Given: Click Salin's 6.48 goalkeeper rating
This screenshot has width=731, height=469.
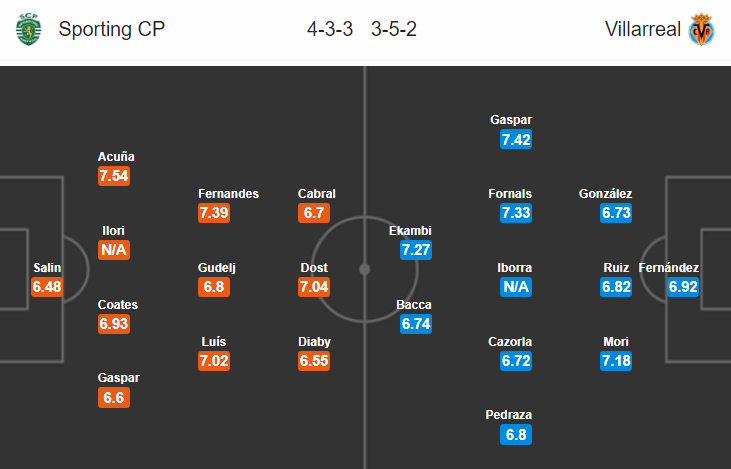Looking at the screenshot, I should tap(47, 287).
